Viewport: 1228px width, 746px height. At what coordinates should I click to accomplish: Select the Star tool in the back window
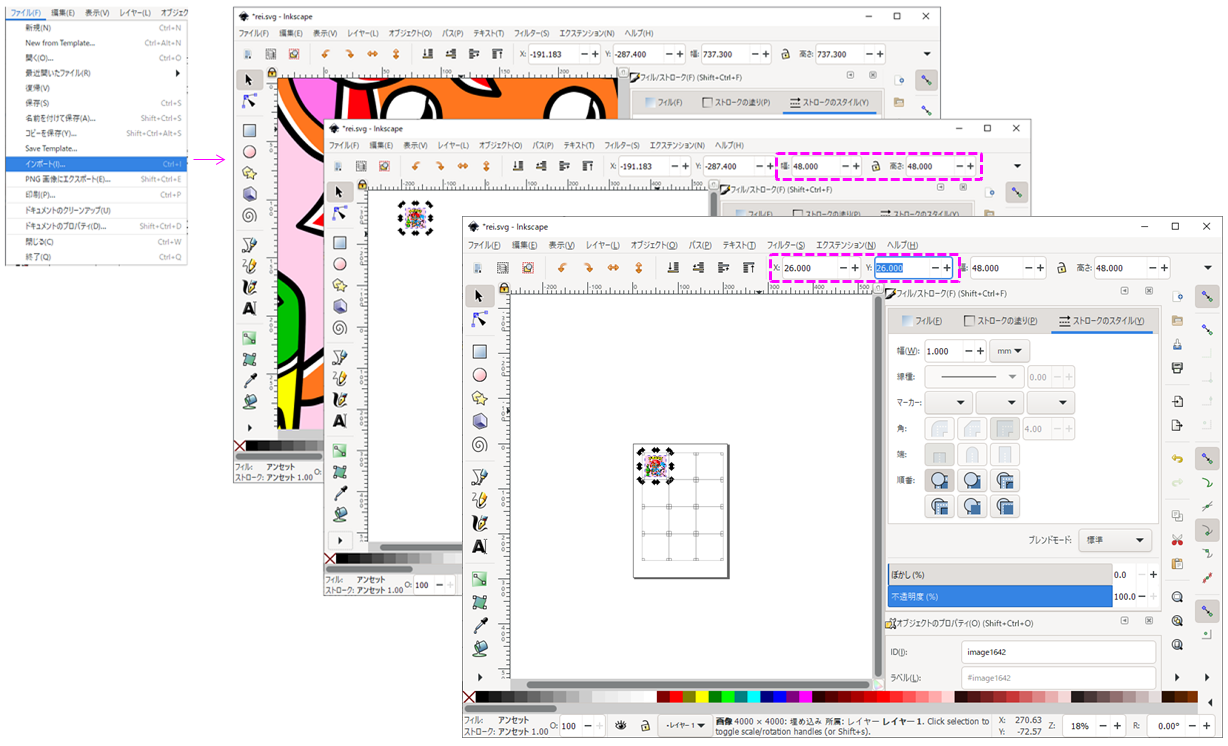coord(249,172)
